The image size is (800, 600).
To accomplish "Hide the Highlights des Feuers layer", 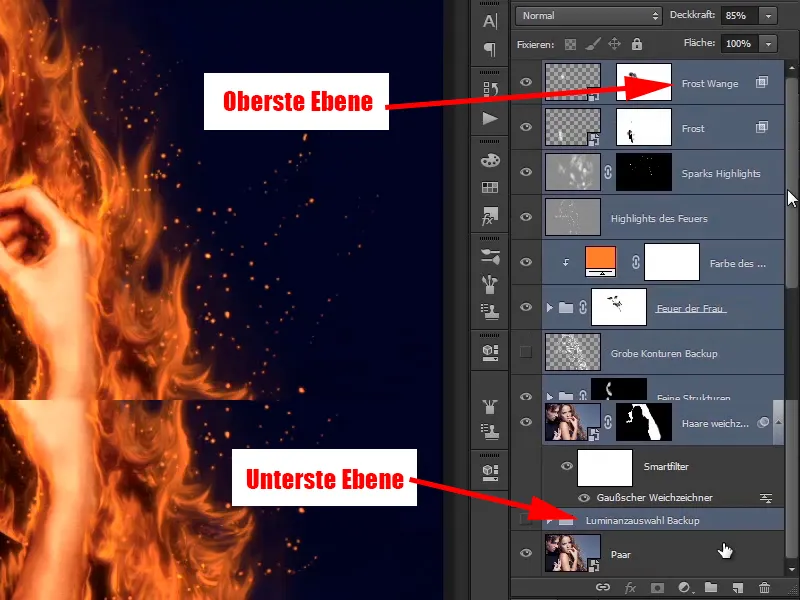I will (526, 217).
